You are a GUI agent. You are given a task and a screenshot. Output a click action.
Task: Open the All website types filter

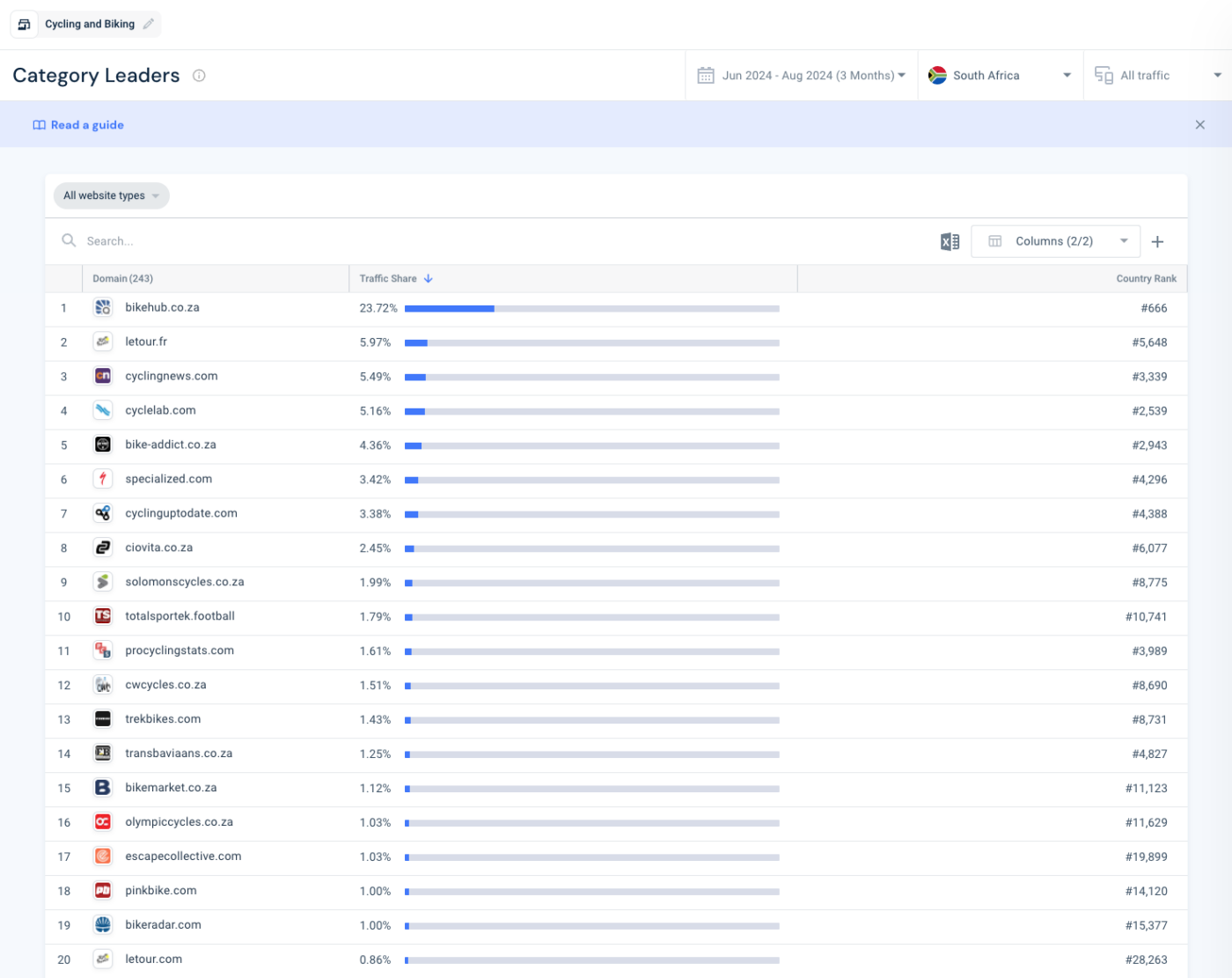pyautogui.click(x=111, y=195)
